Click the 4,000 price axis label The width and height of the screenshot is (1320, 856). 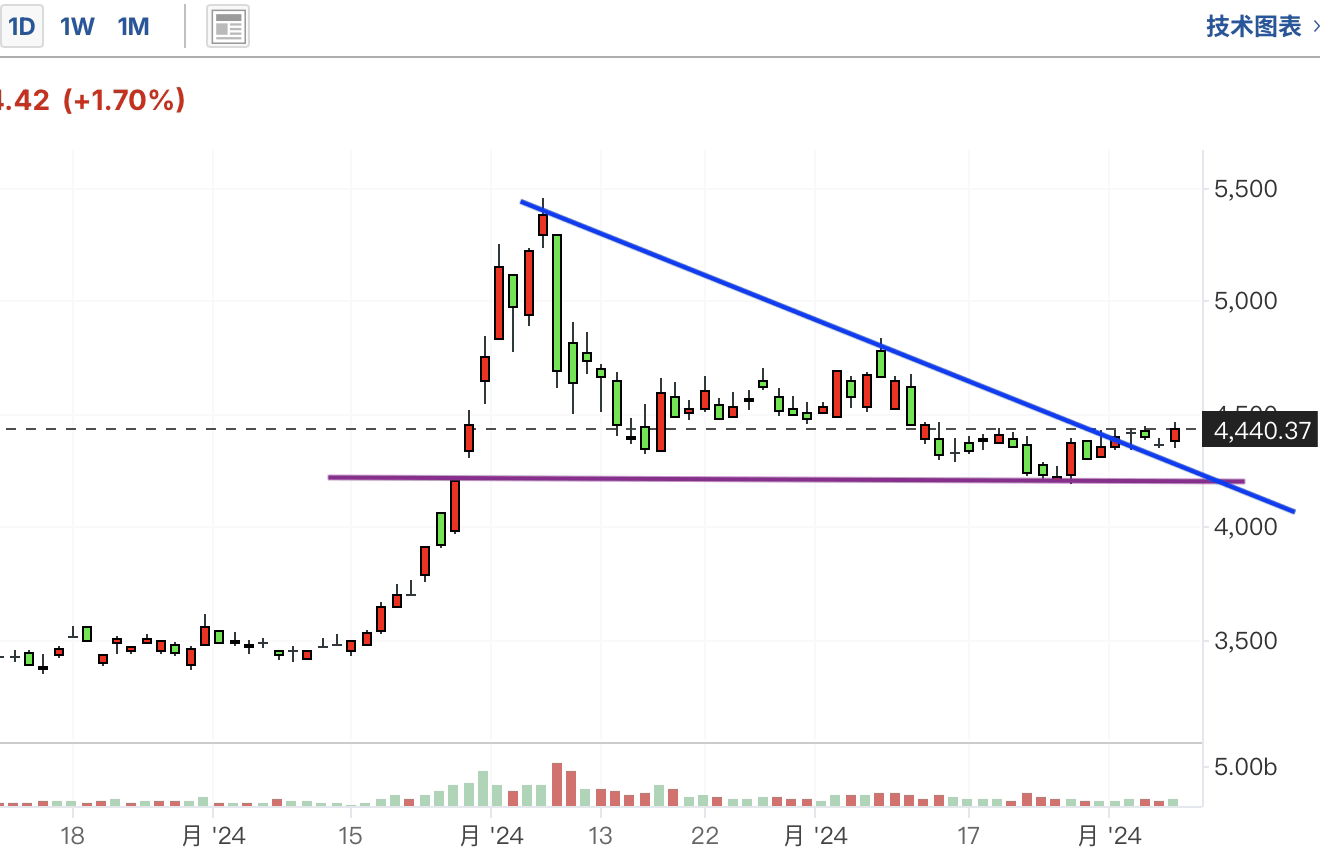pos(1244,527)
